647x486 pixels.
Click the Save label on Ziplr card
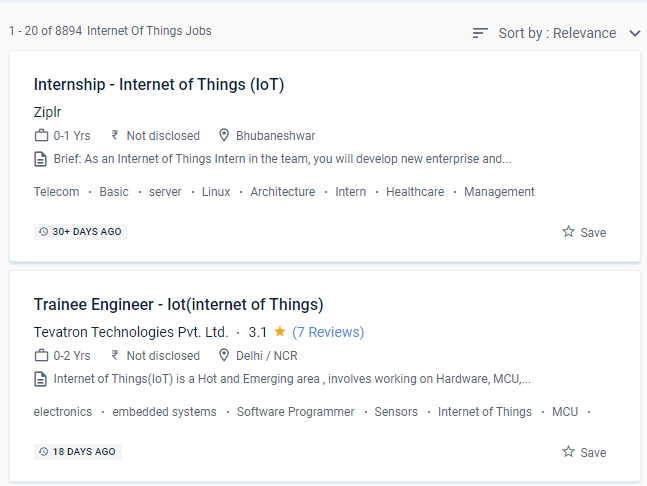pyautogui.click(x=593, y=233)
